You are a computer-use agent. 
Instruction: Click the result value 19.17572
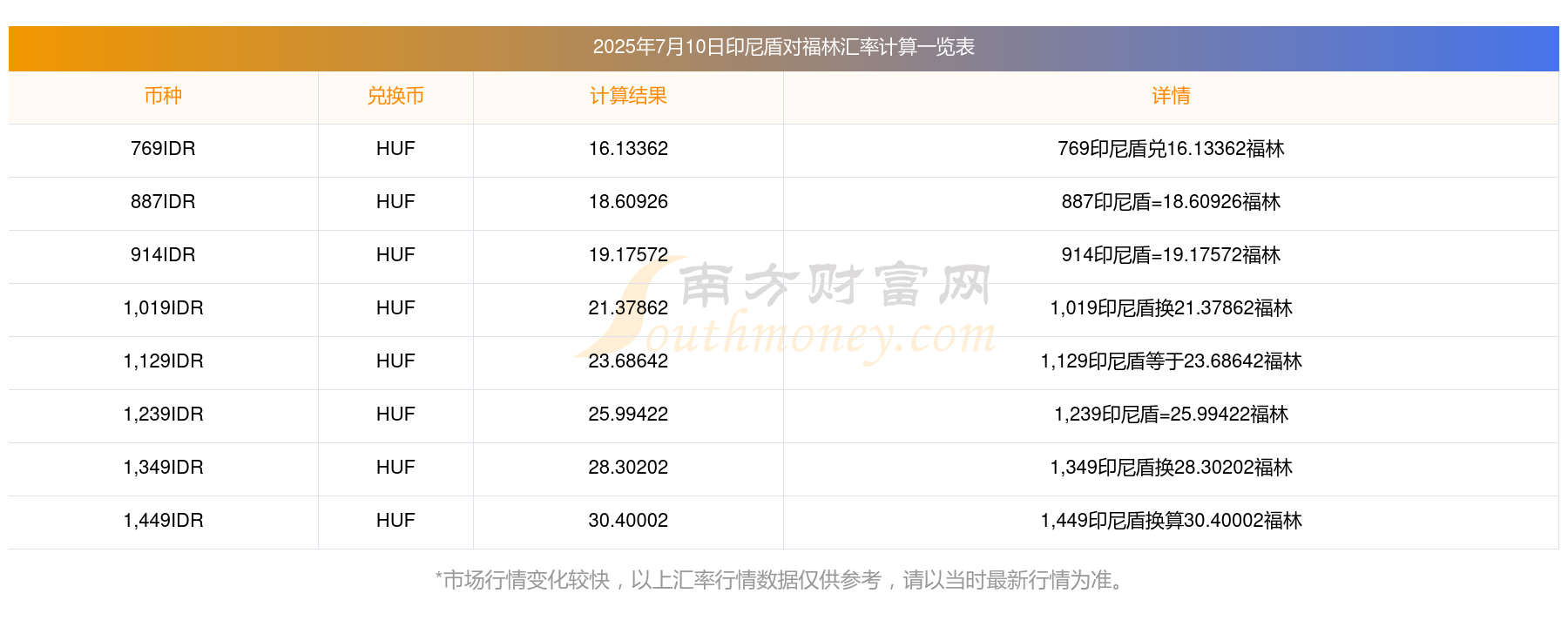628,255
